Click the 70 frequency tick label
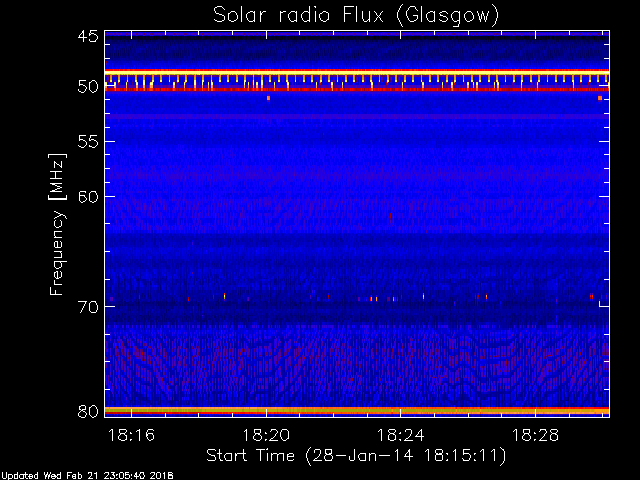Viewport: 640px width, 480px height. 88,307
